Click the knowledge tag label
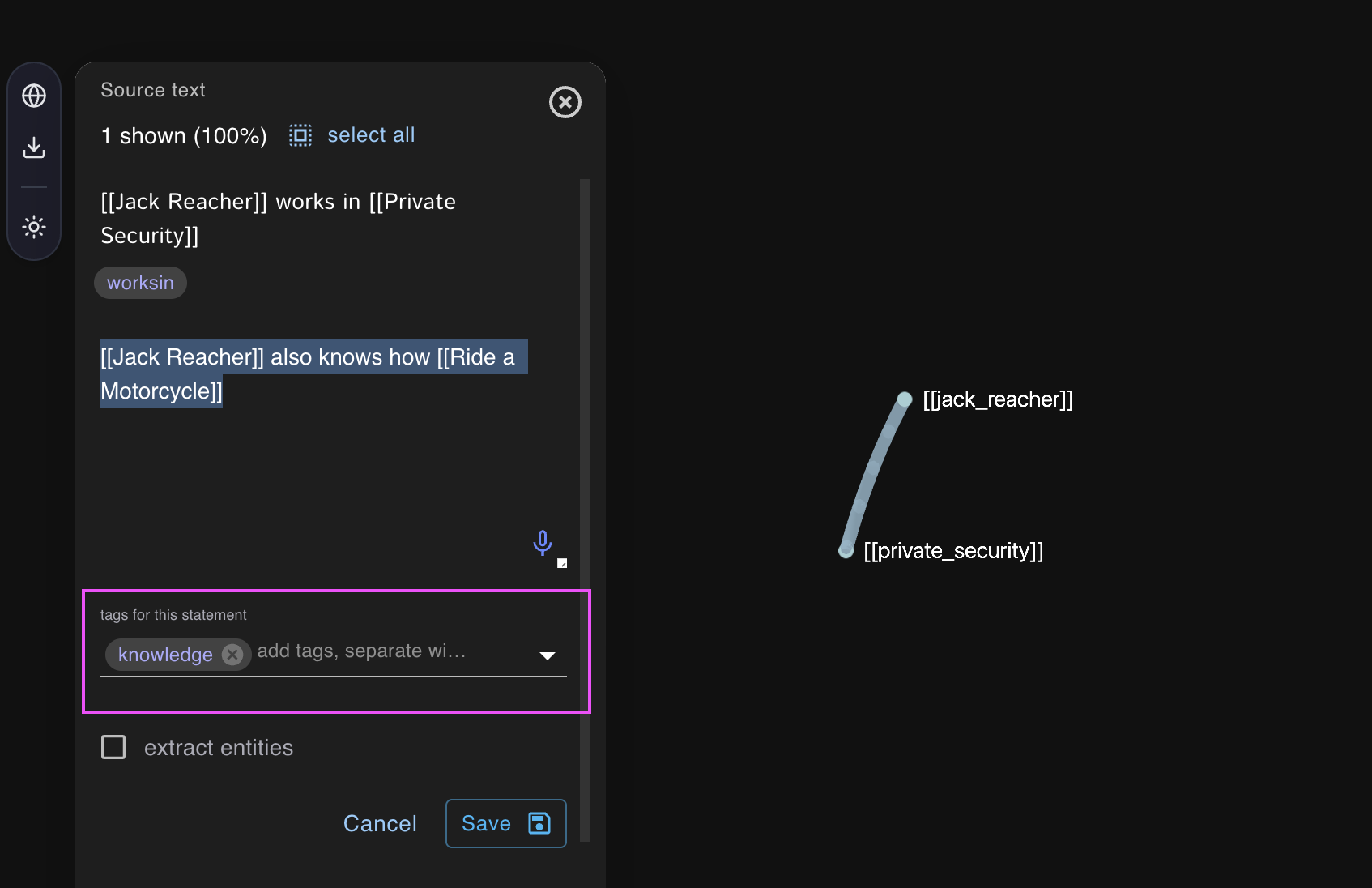 (x=165, y=655)
